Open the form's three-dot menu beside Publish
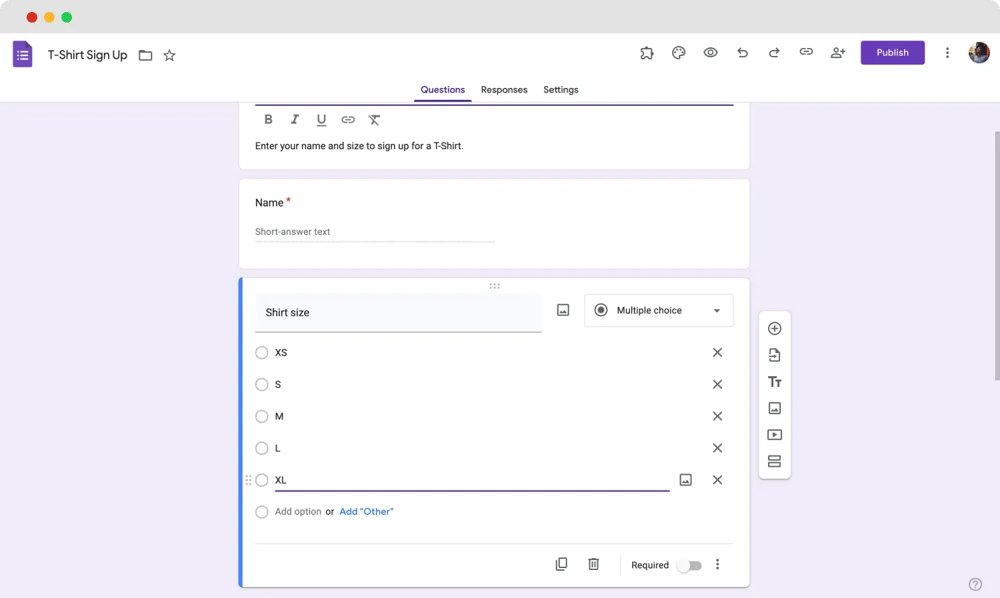The image size is (1000, 598). pyautogui.click(x=947, y=53)
